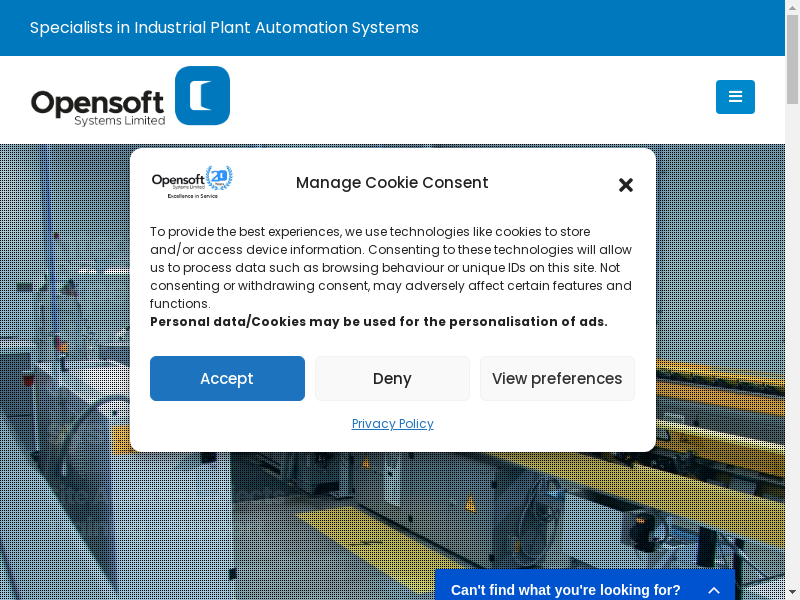Open the Privacy Policy link
The width and height of the screenshot is (800, 600).
[x=392, y=424]
